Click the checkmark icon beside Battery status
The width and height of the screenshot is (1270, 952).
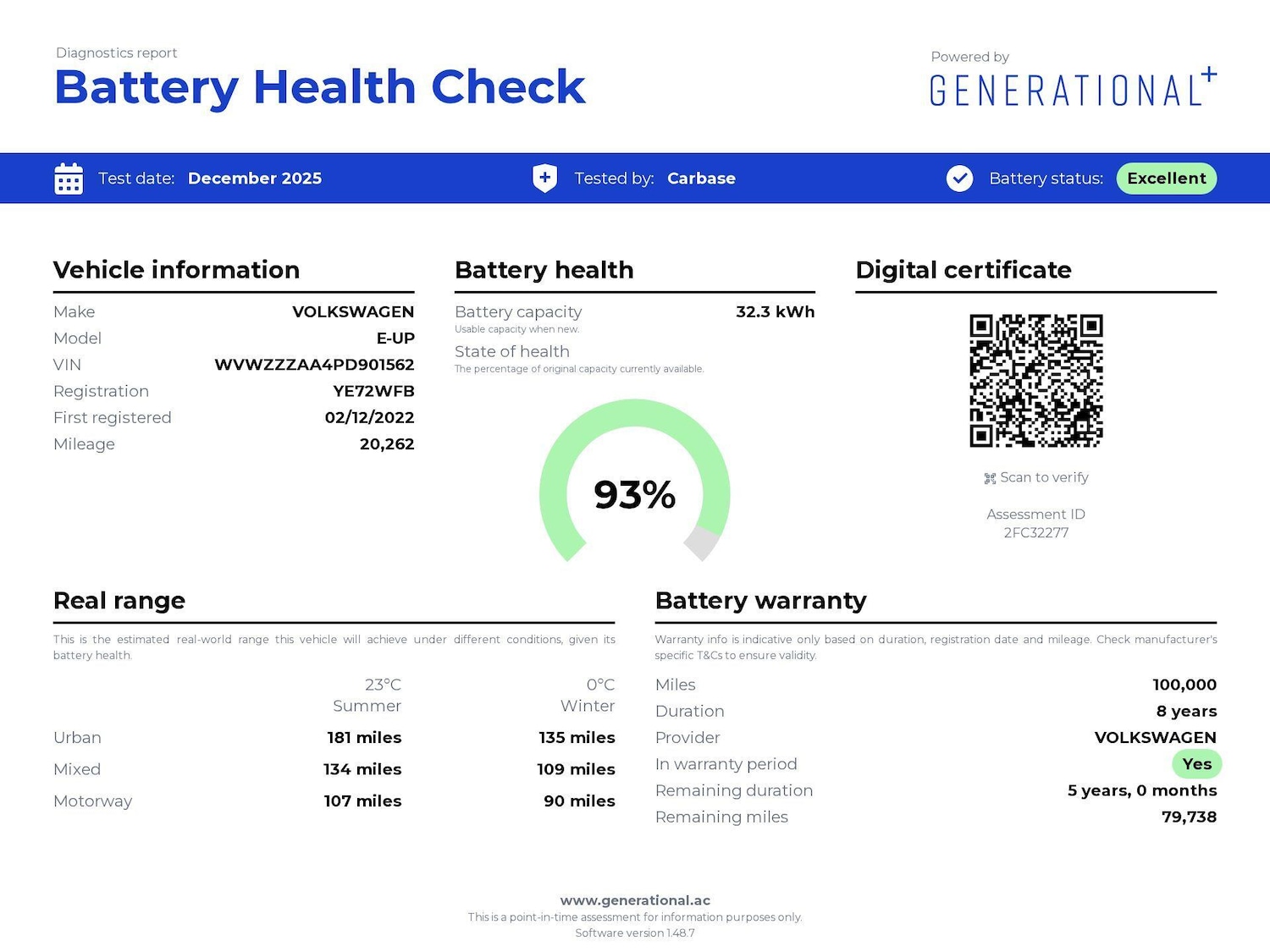point(959,179)
